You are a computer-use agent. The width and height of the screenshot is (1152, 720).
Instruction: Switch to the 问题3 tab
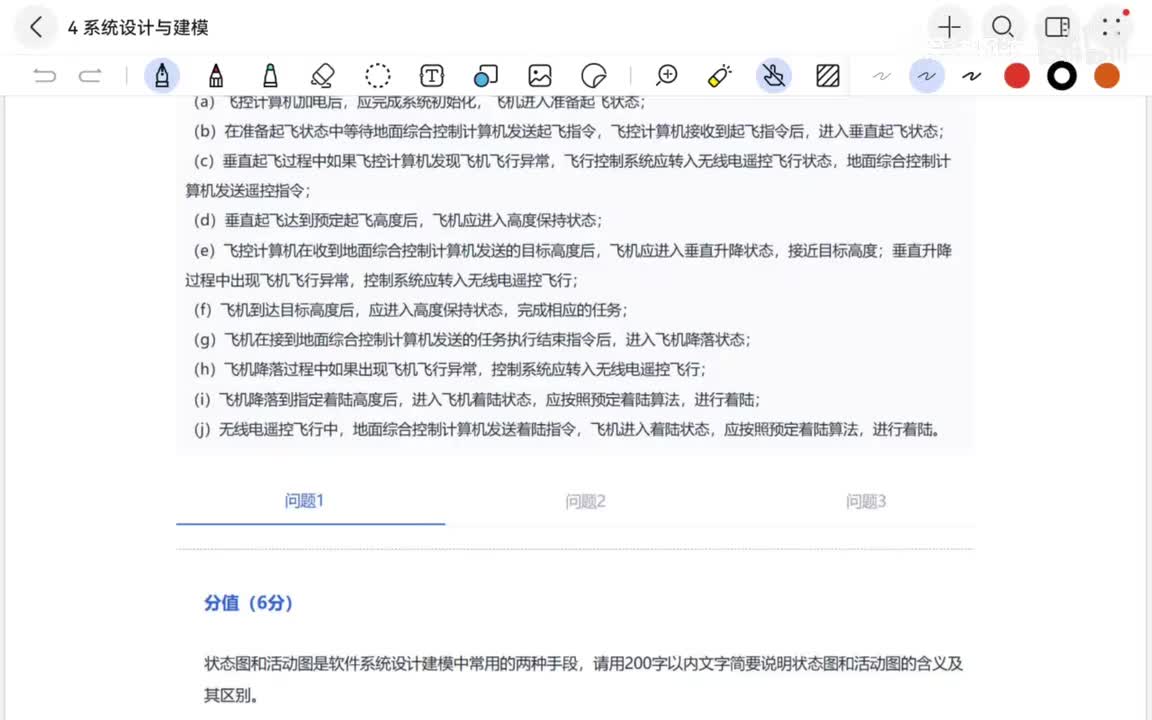pos(865,502)
